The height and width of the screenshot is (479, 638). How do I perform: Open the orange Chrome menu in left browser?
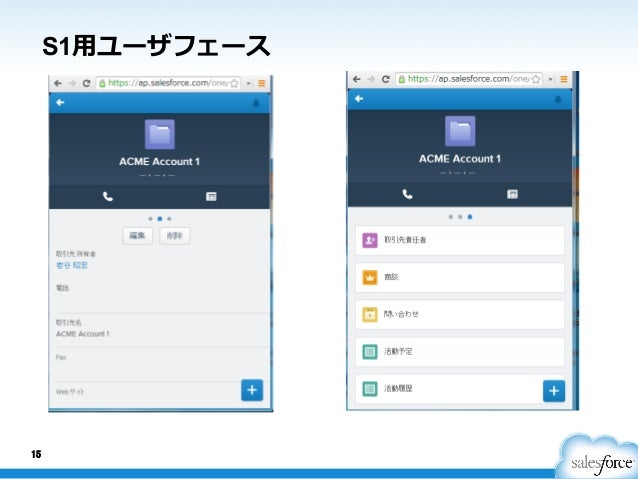[x=261, y=83]
